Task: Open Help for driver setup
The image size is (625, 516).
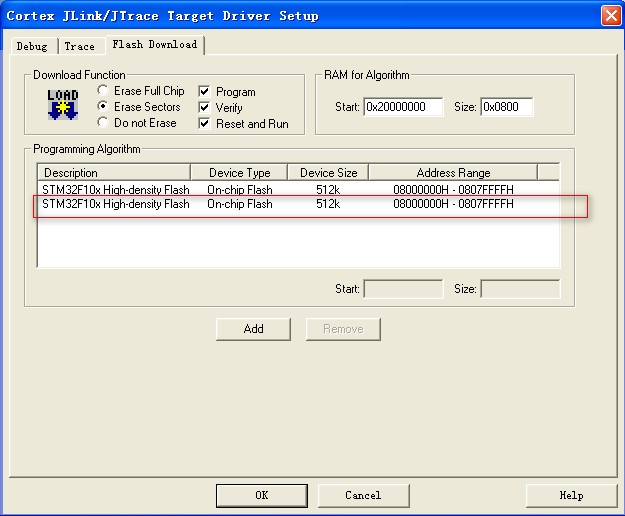Action: 571,495
